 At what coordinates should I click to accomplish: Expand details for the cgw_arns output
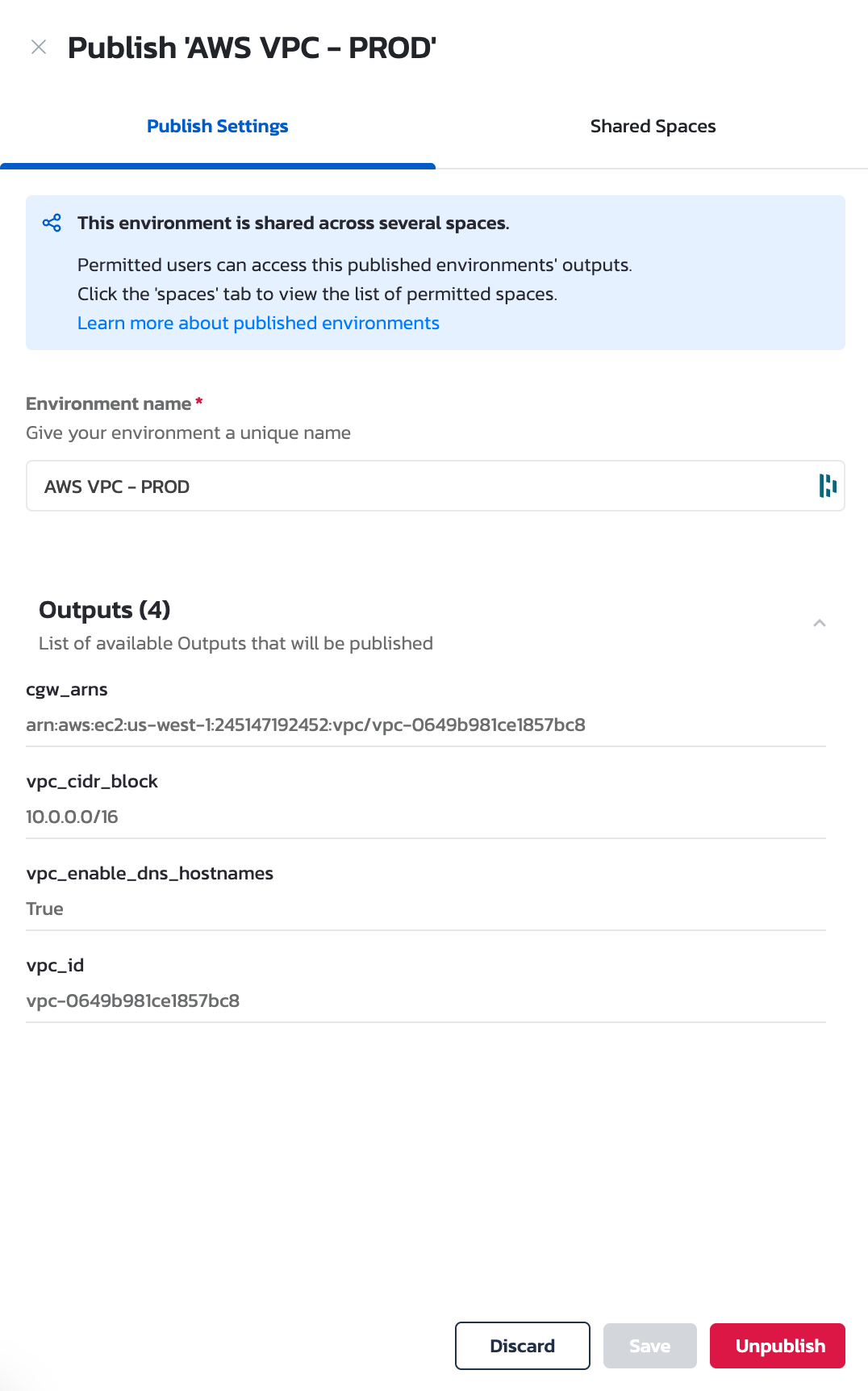point(67,690)
